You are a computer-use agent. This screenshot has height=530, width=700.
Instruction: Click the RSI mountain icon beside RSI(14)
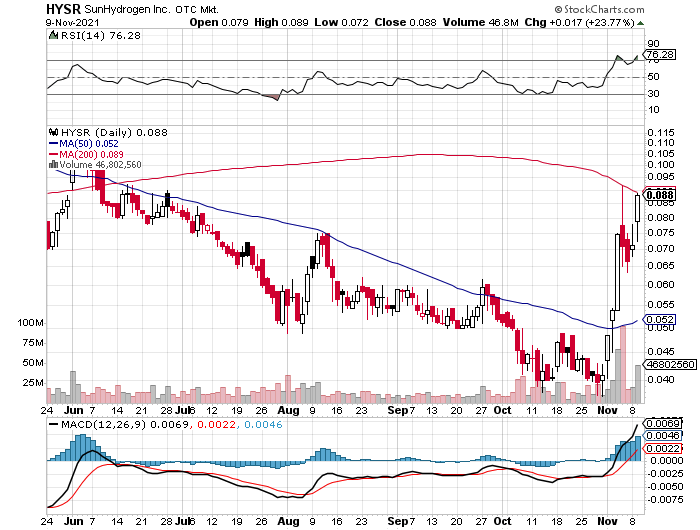click(54, 35)
